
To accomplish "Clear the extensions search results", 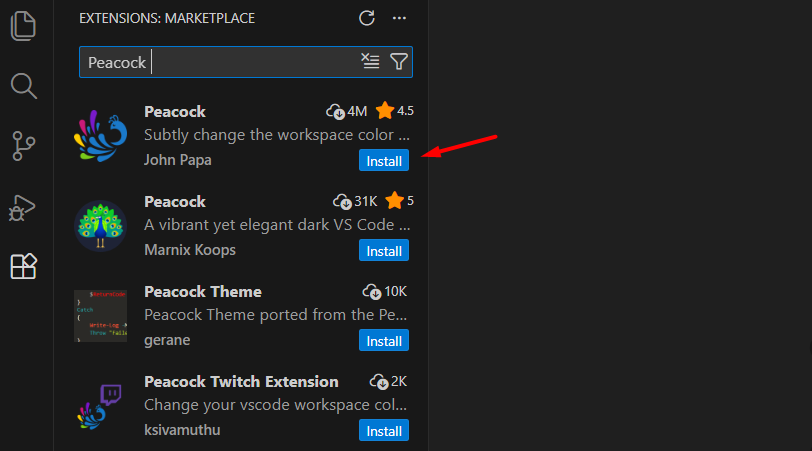I will tap(370, 62).
